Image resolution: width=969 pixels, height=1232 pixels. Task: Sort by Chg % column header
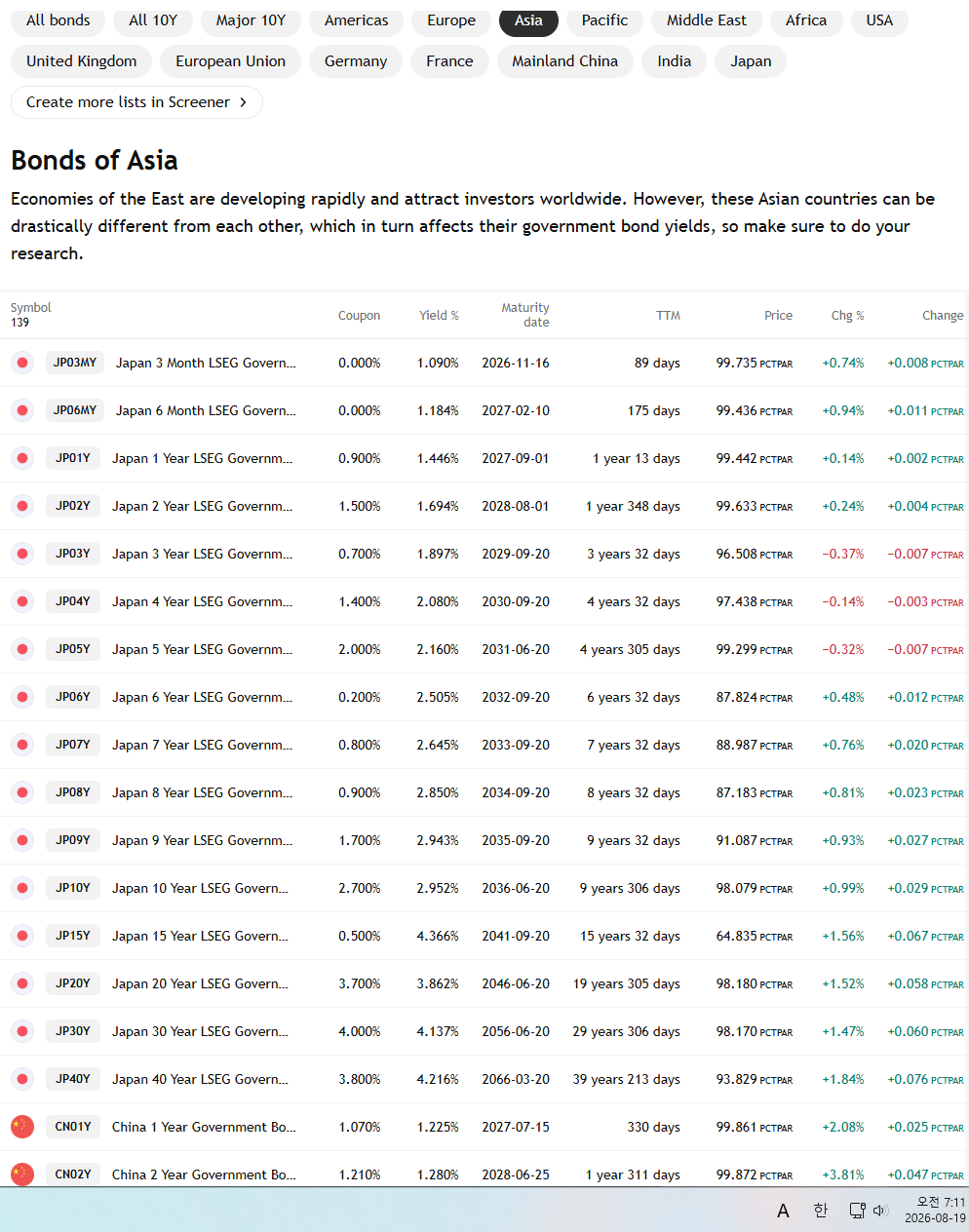(x=847, y=316)
